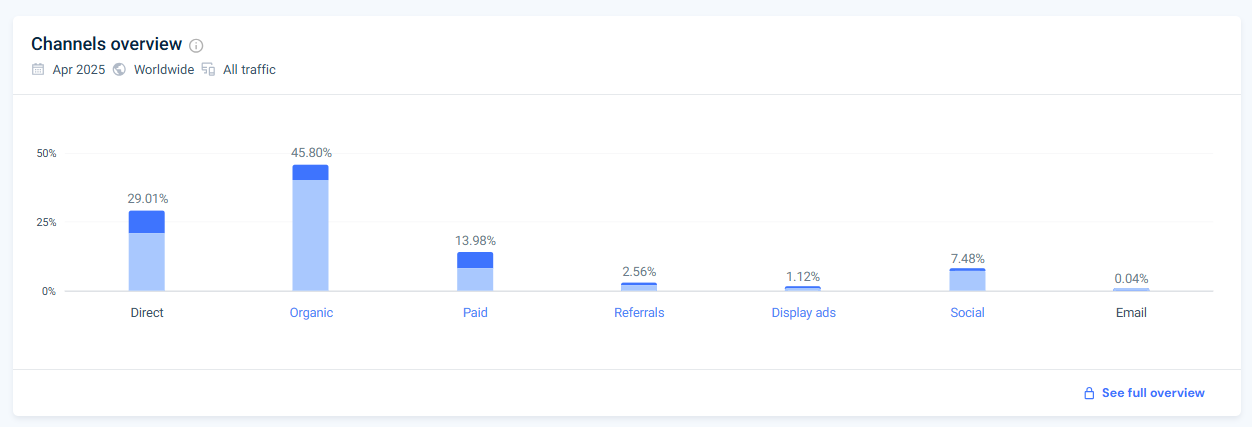Click the Organic bar showing 45.80%
This screenshot has width=1252, height=427.
(x=311, y=228)
